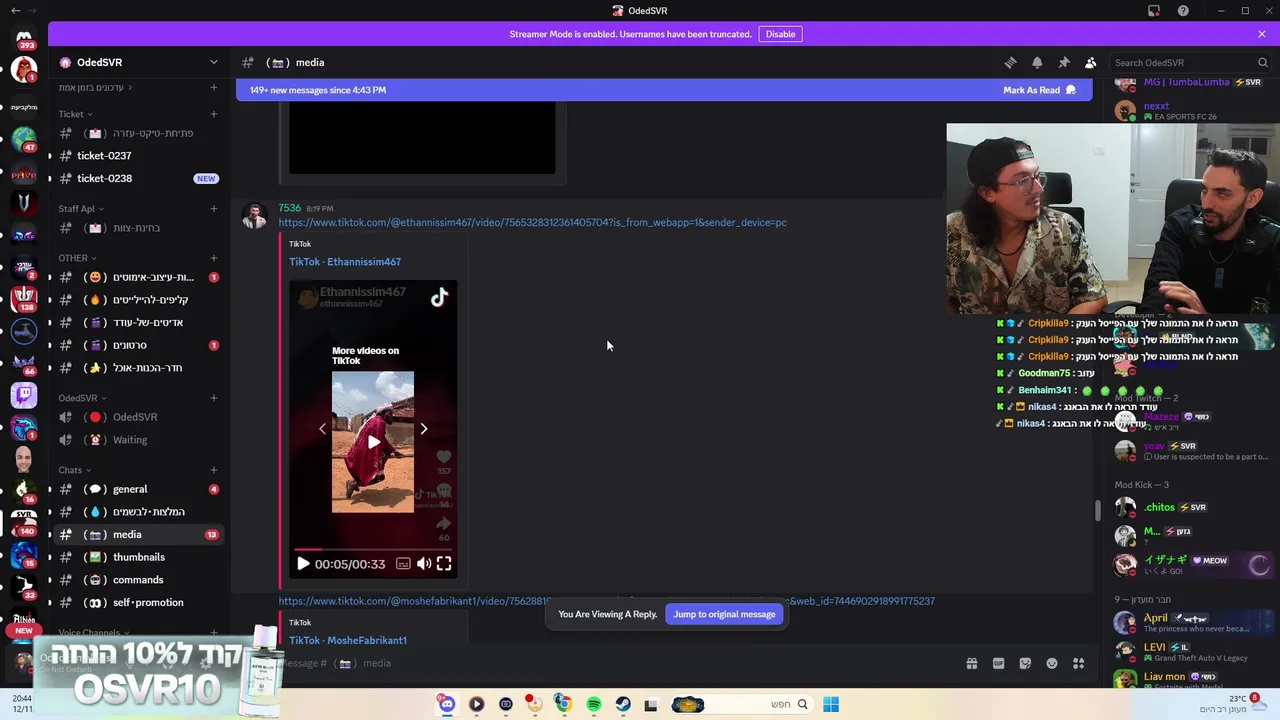Collapse the Voice Channels category
Viewport: 1280px width, 720px height.
pyautogui.click(x=92, y=632)
